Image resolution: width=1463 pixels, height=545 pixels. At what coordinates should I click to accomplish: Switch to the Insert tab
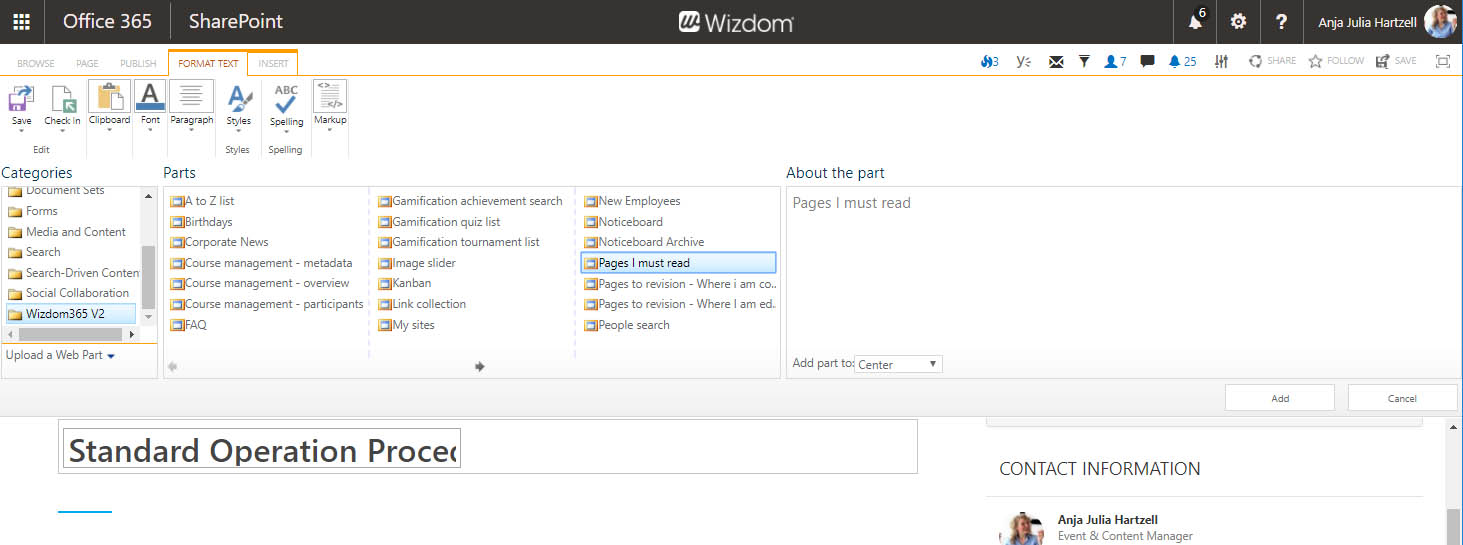[273, 63]
